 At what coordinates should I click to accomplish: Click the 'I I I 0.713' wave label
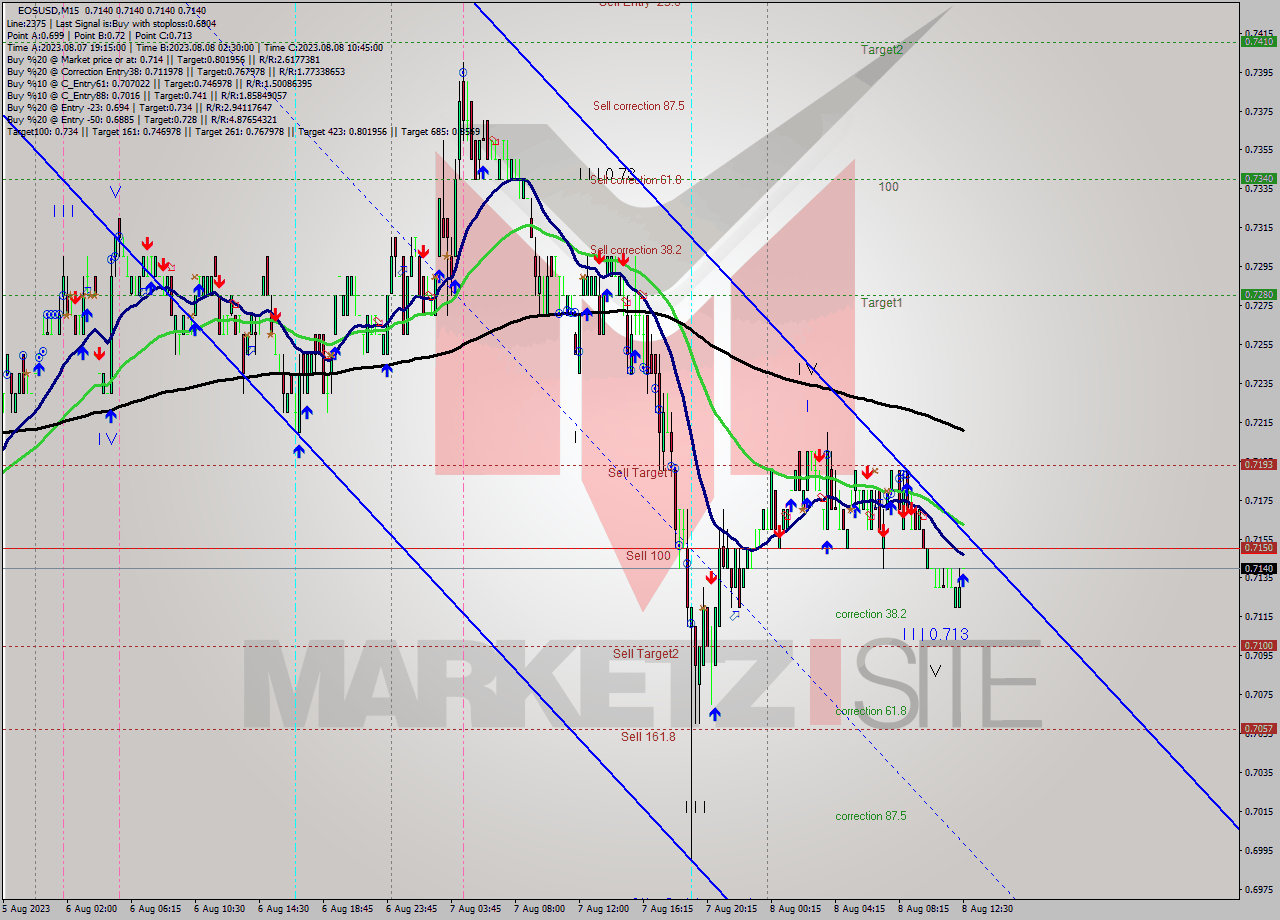click(x=935, y=634)
